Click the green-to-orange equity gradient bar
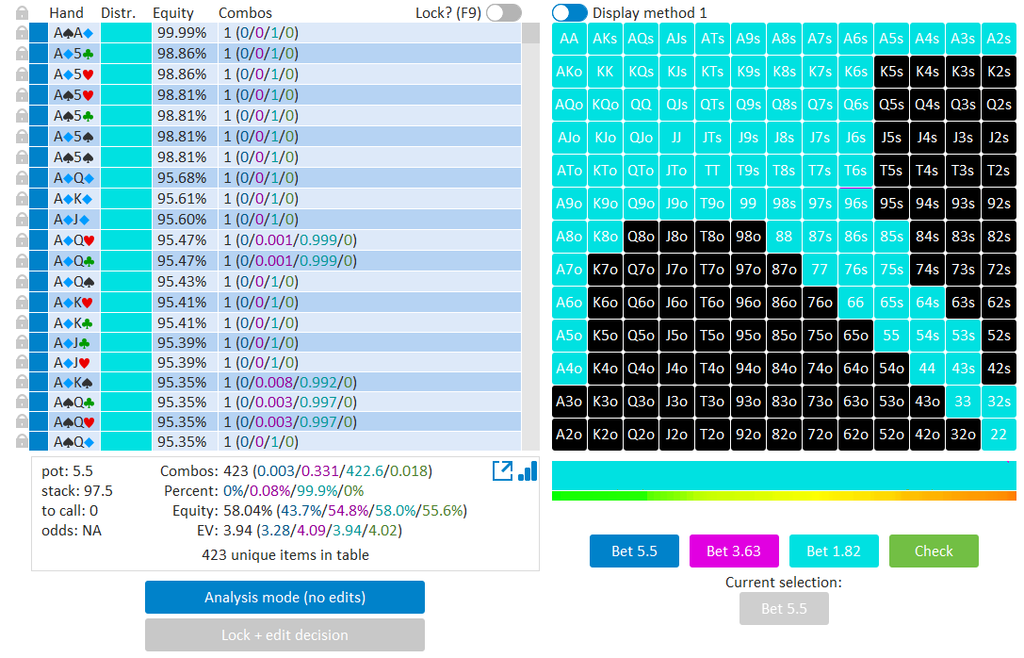 tap(784, 496)
